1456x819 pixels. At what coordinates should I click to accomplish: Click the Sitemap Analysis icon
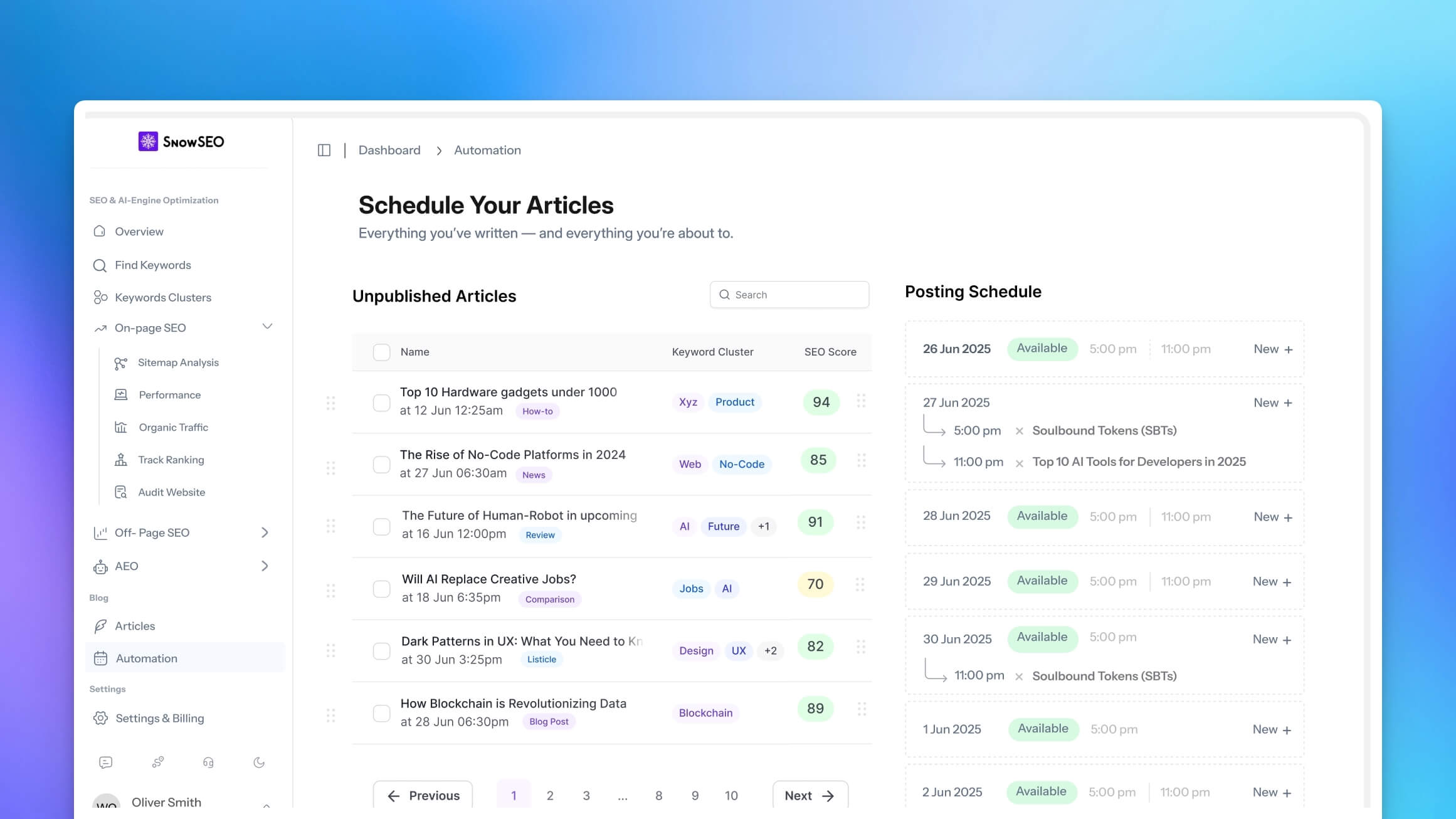[121, 362]
